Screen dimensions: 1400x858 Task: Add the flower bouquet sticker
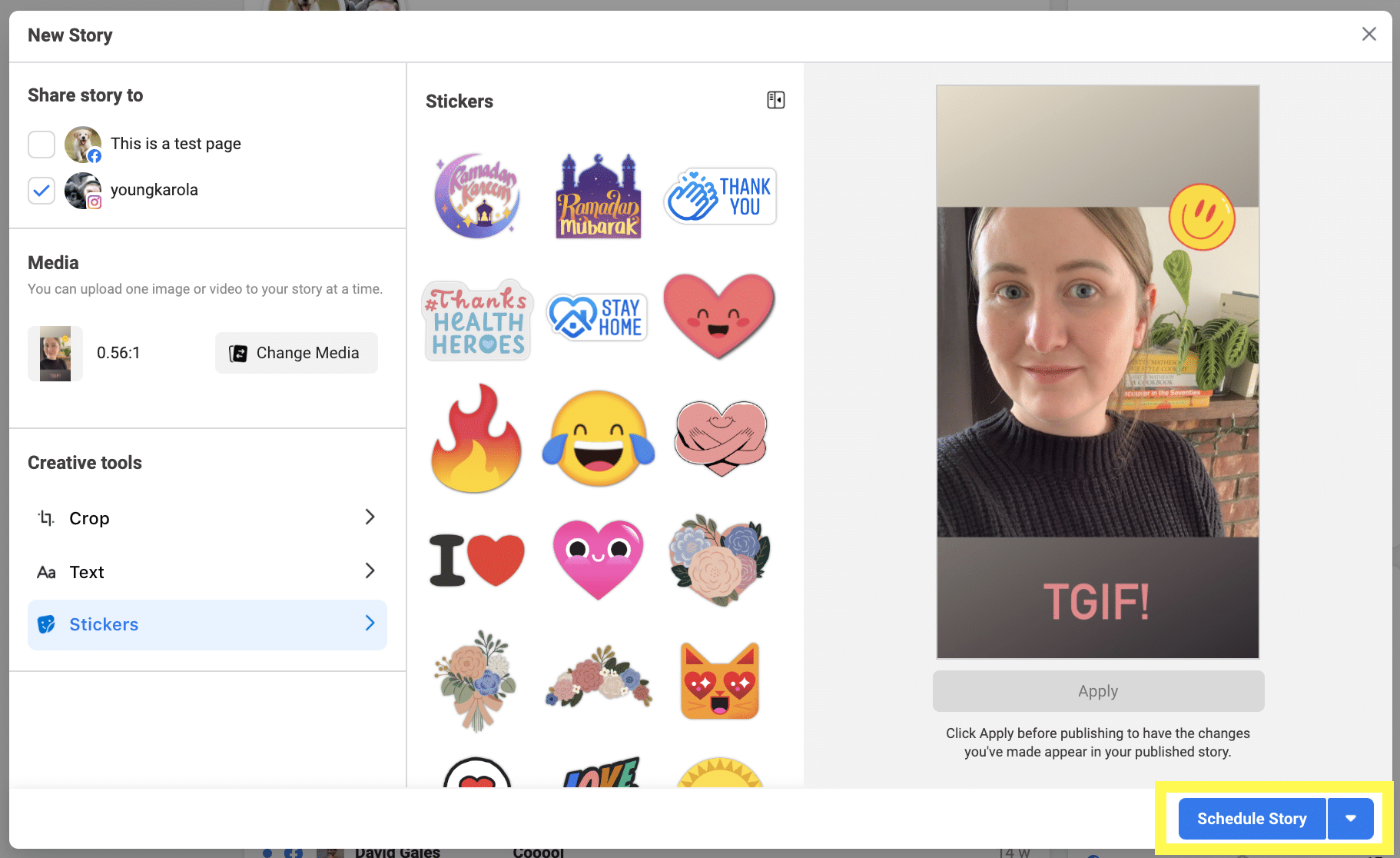(x=476, y=681)
